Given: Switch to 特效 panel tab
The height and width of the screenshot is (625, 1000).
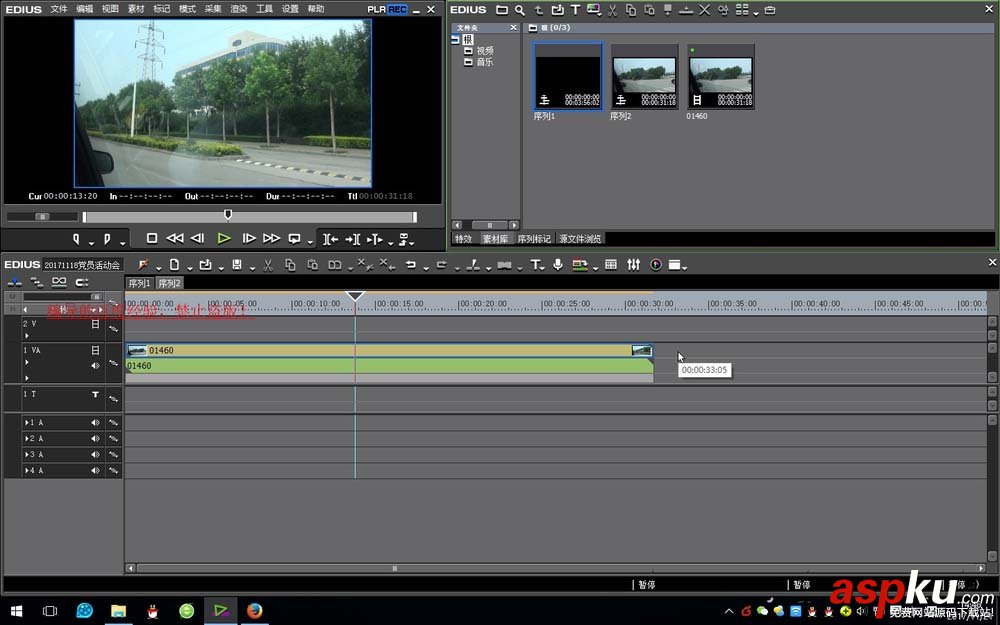Looking at the screenshot, I should click(464, 239).
